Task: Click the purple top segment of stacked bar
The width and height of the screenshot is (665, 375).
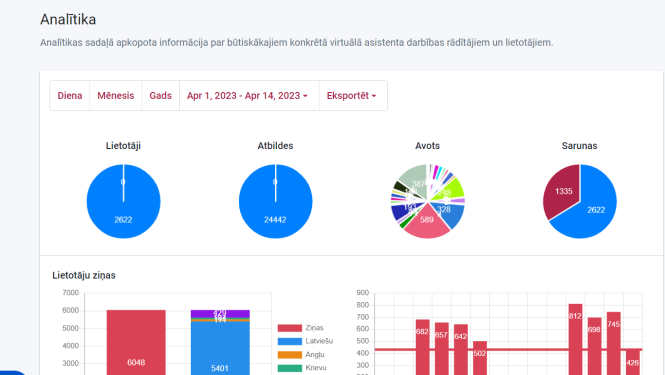Action: click(220, 313)
